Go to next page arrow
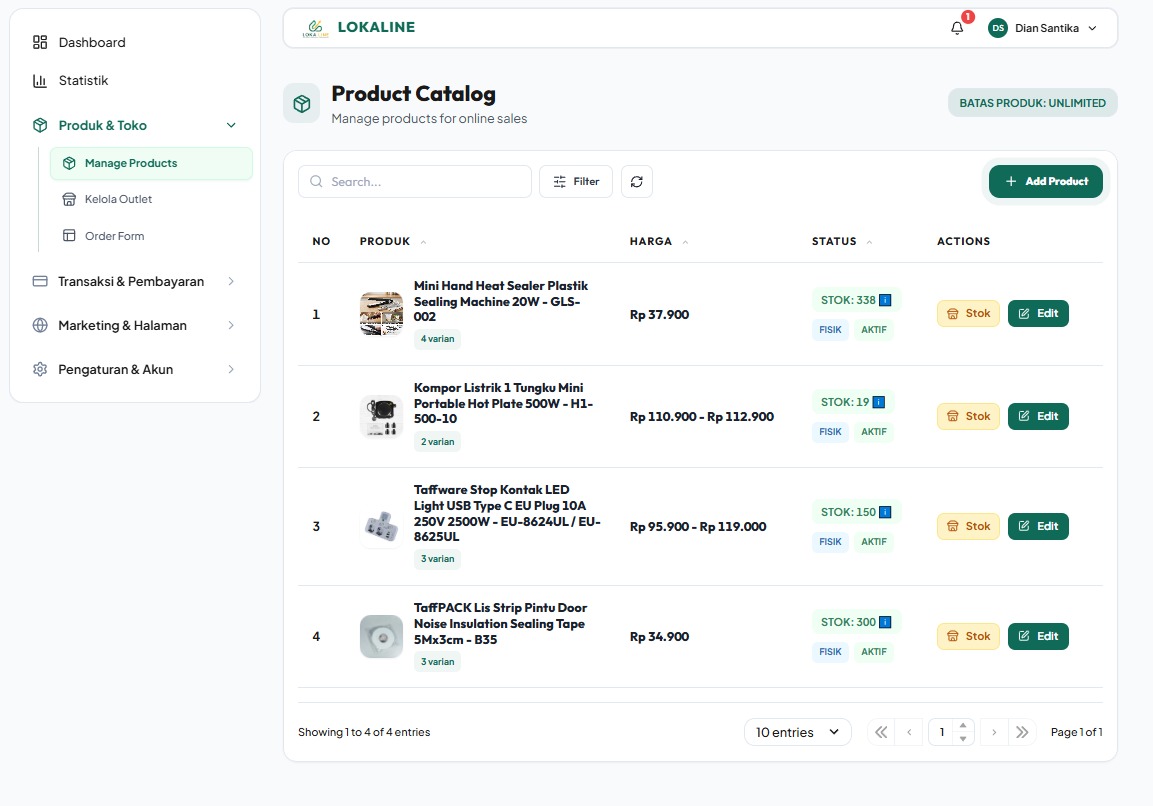Viewport: 1153px width, 806px height. 994,732
